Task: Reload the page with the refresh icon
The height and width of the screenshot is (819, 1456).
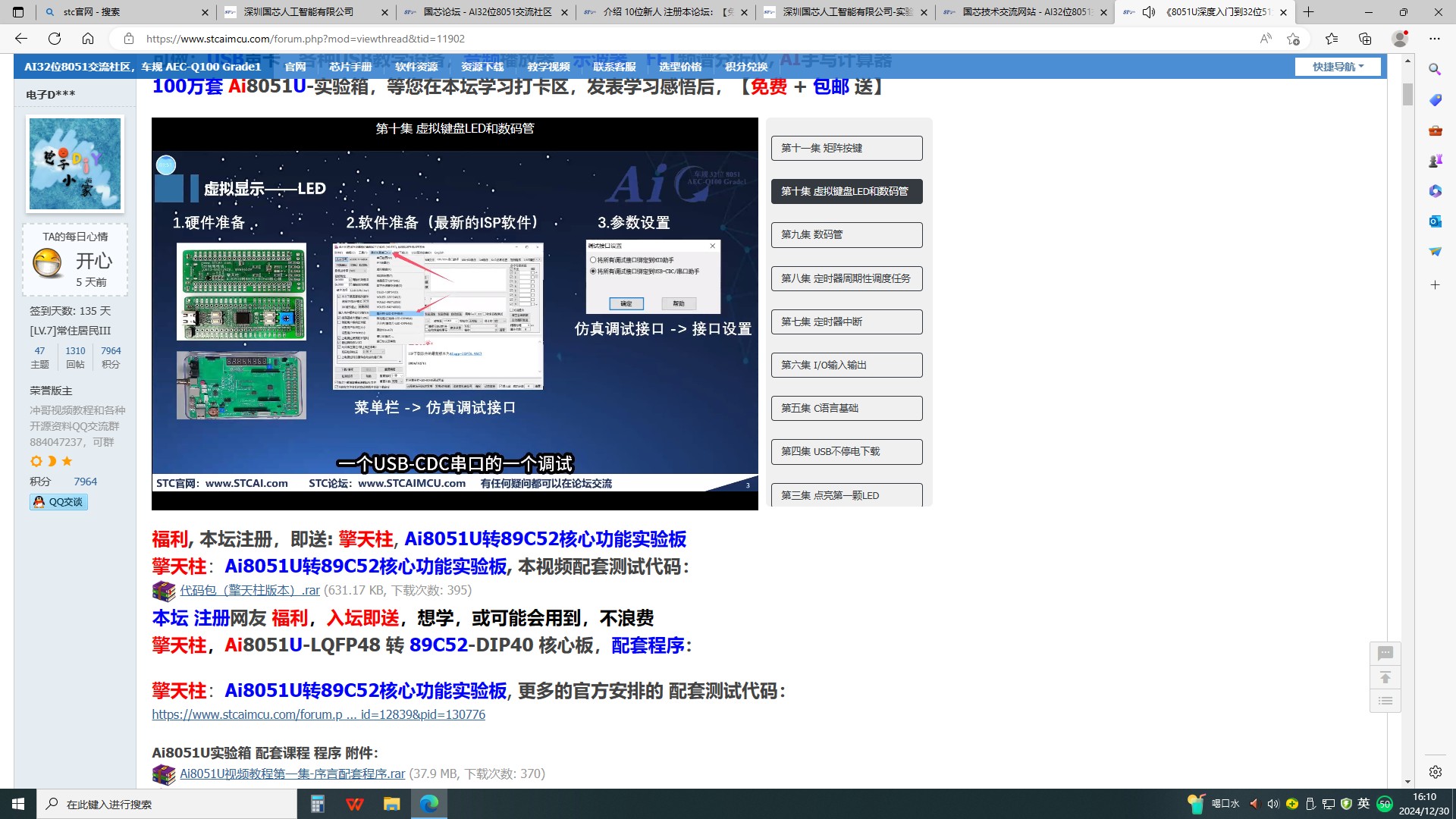Action: click(55, 39)
